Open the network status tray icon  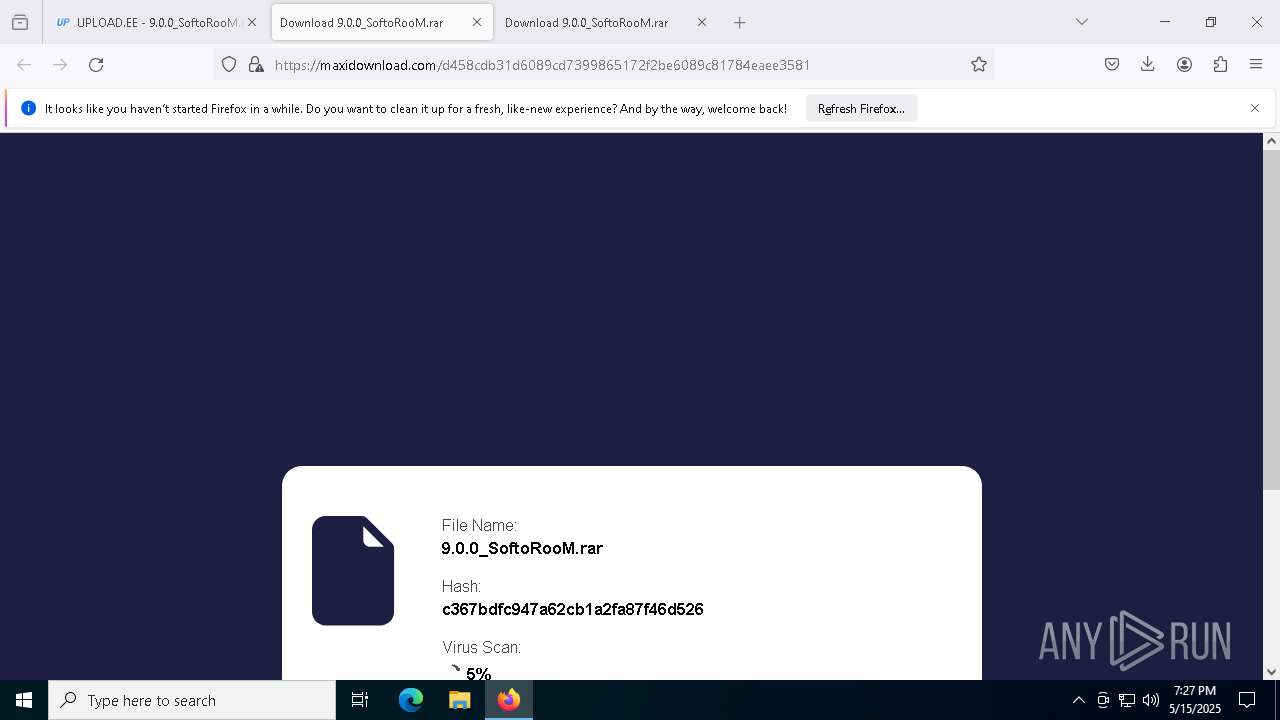coord(1127,700)
